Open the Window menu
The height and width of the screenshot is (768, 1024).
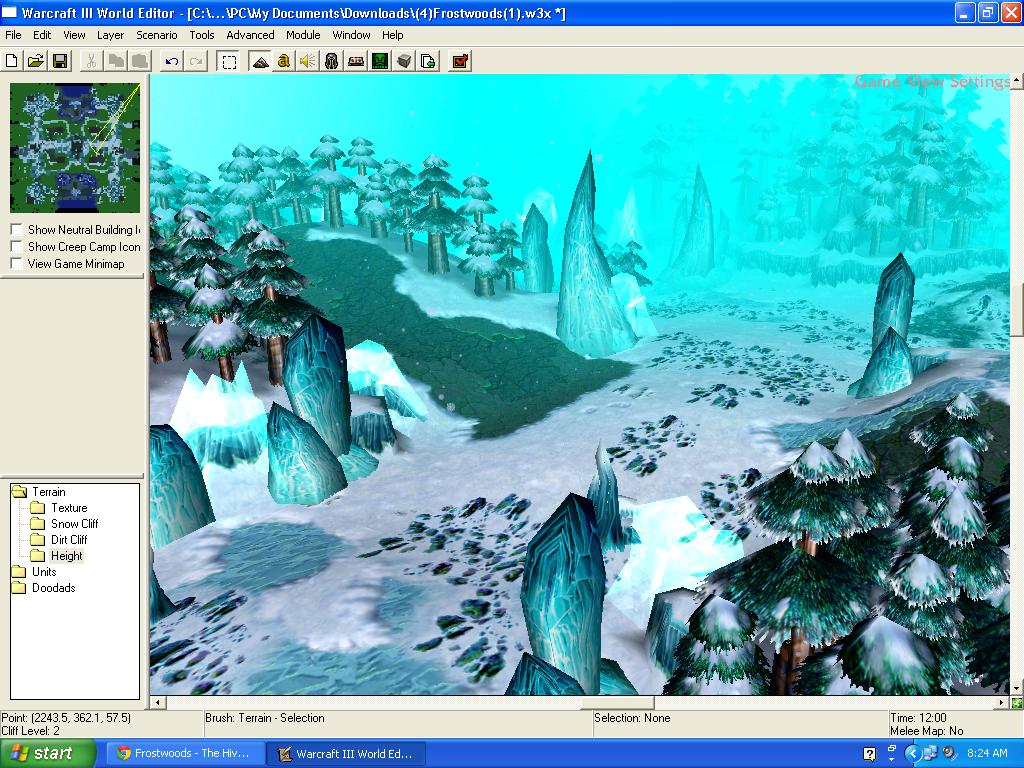[x=351, y=35]
